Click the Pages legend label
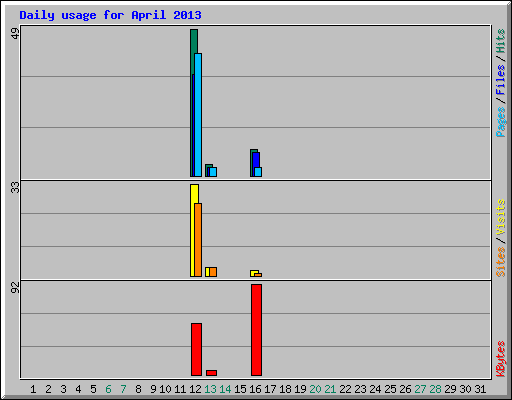The image size is (512, 400). [501, 122]
